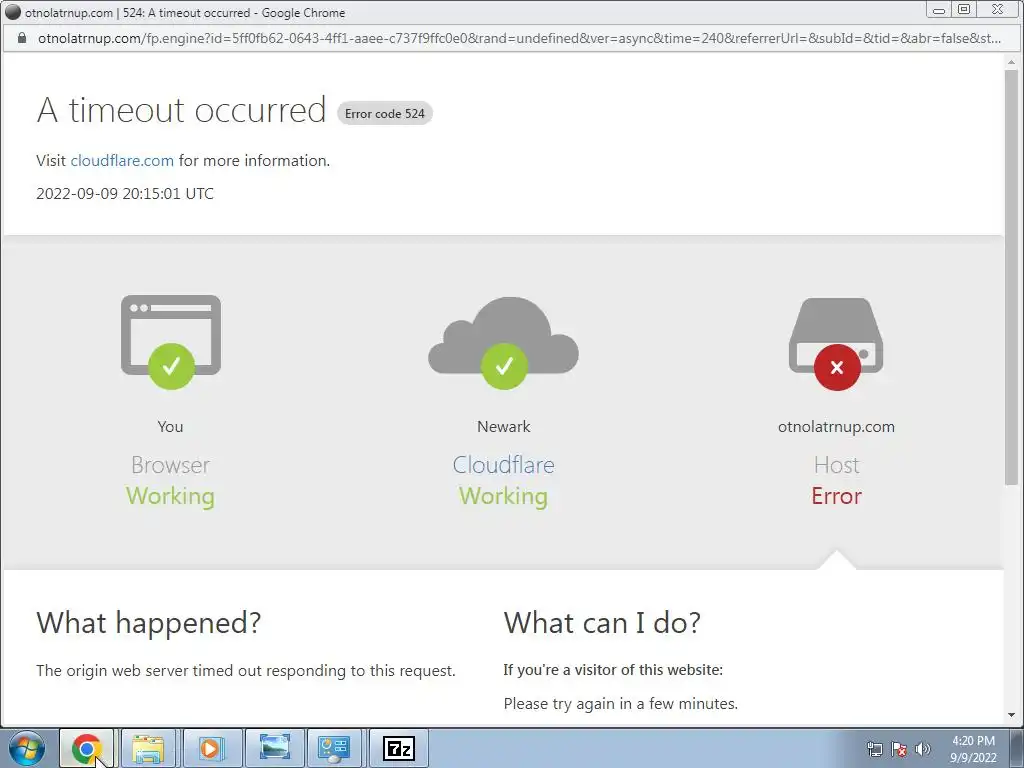Screen dimensions: 1024x768
Task: Click the page scrollbar thumb
Action: pyautogui.click(x=1011, y=278)
